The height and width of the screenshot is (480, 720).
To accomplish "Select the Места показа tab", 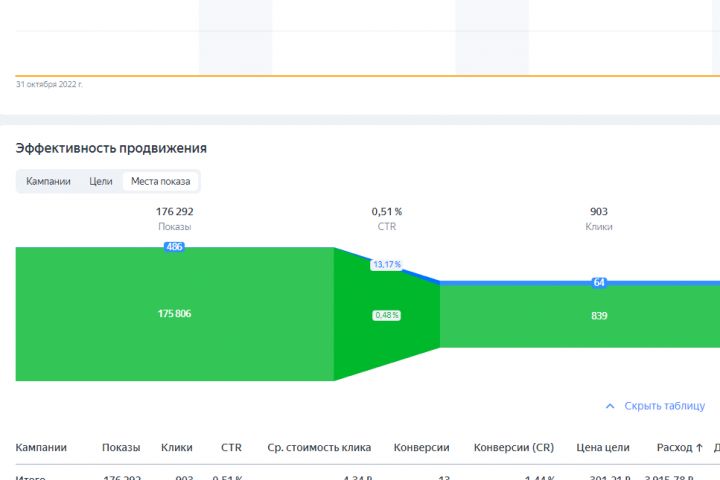I will 160,181.
